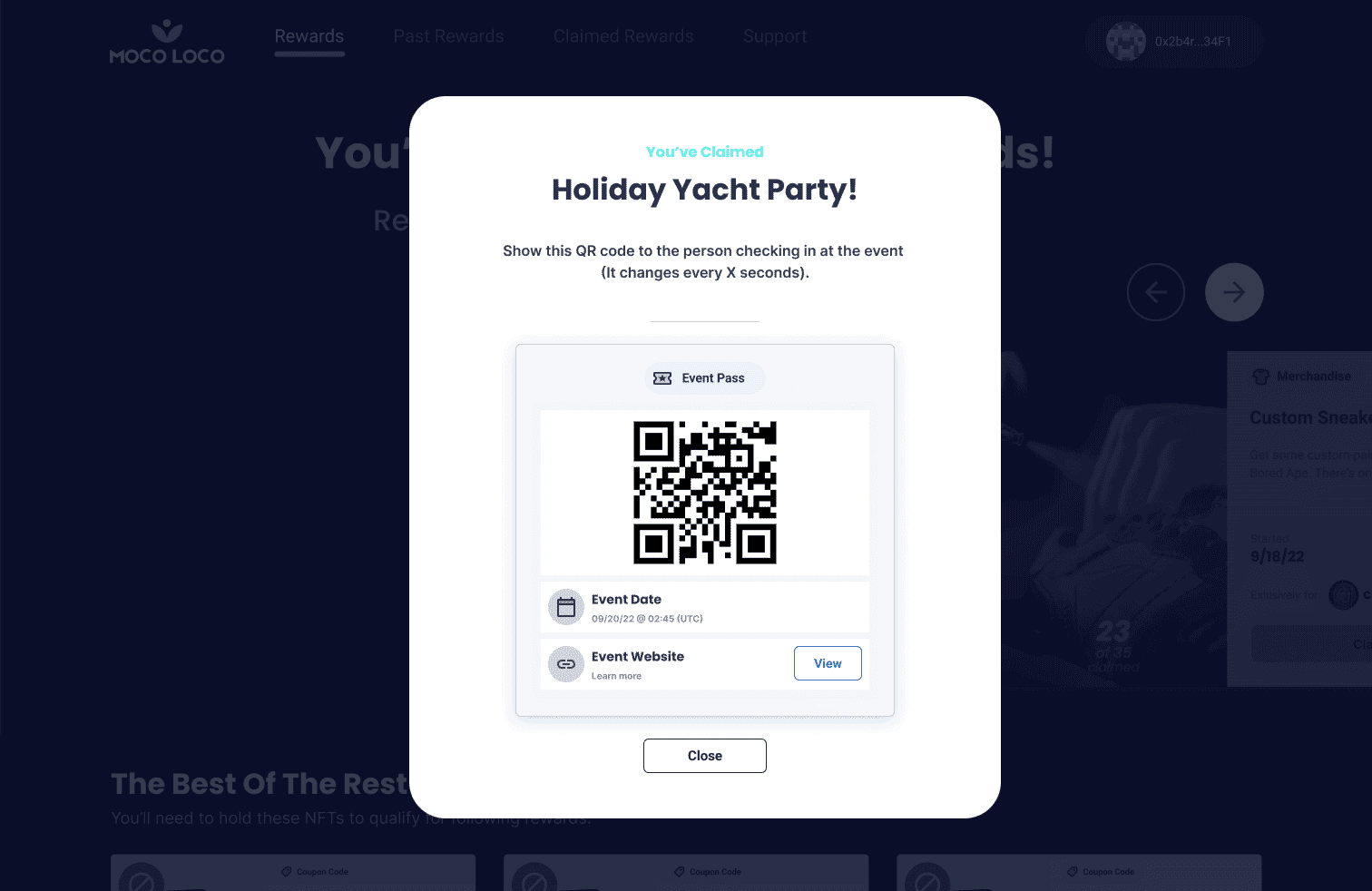Screen dimensions: 1372x891
Task: Open the wallet address 0x2b4r...34F1
Action: coord(1193,42)
